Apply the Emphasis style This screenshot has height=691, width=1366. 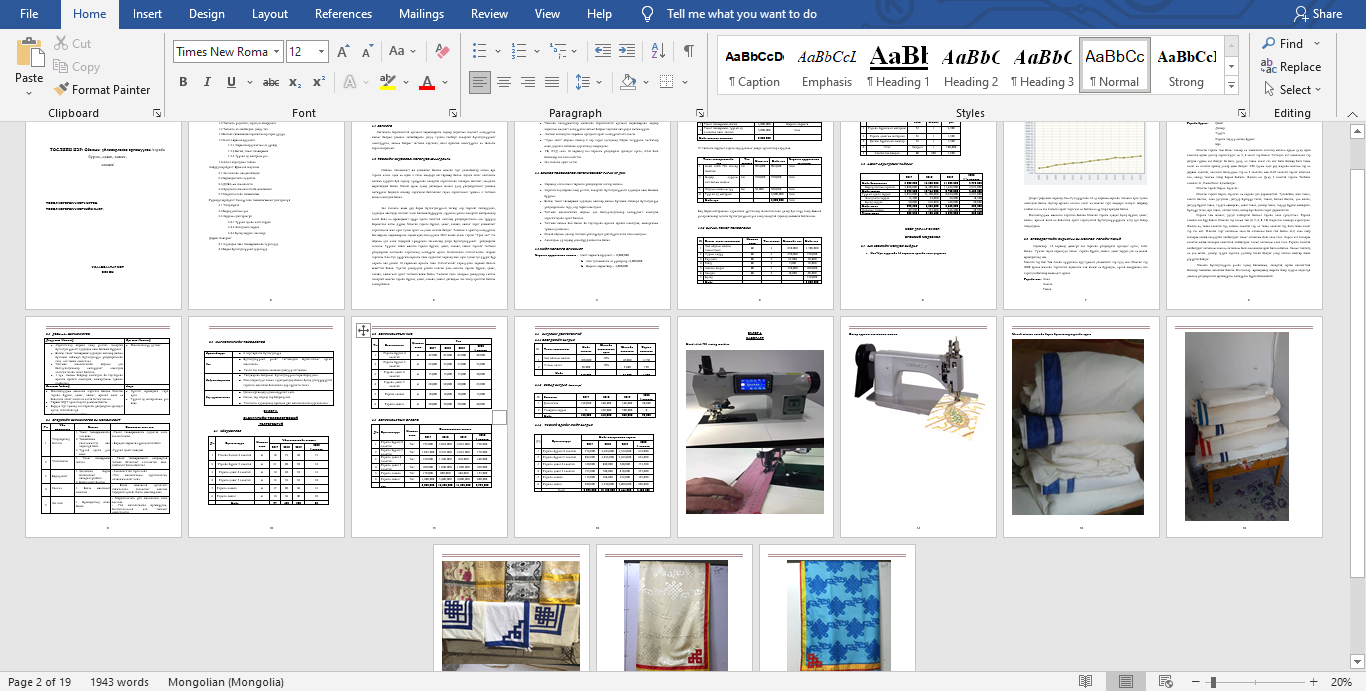[826, 66]
